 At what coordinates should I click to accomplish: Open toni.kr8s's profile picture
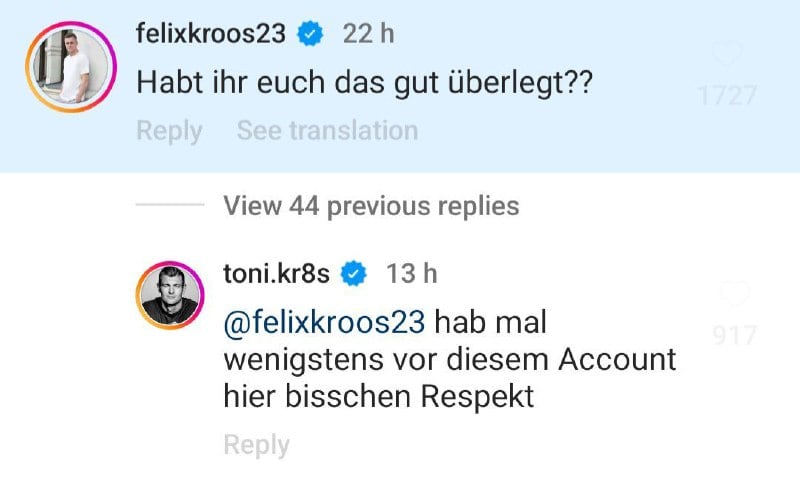[x=169, y=297]
